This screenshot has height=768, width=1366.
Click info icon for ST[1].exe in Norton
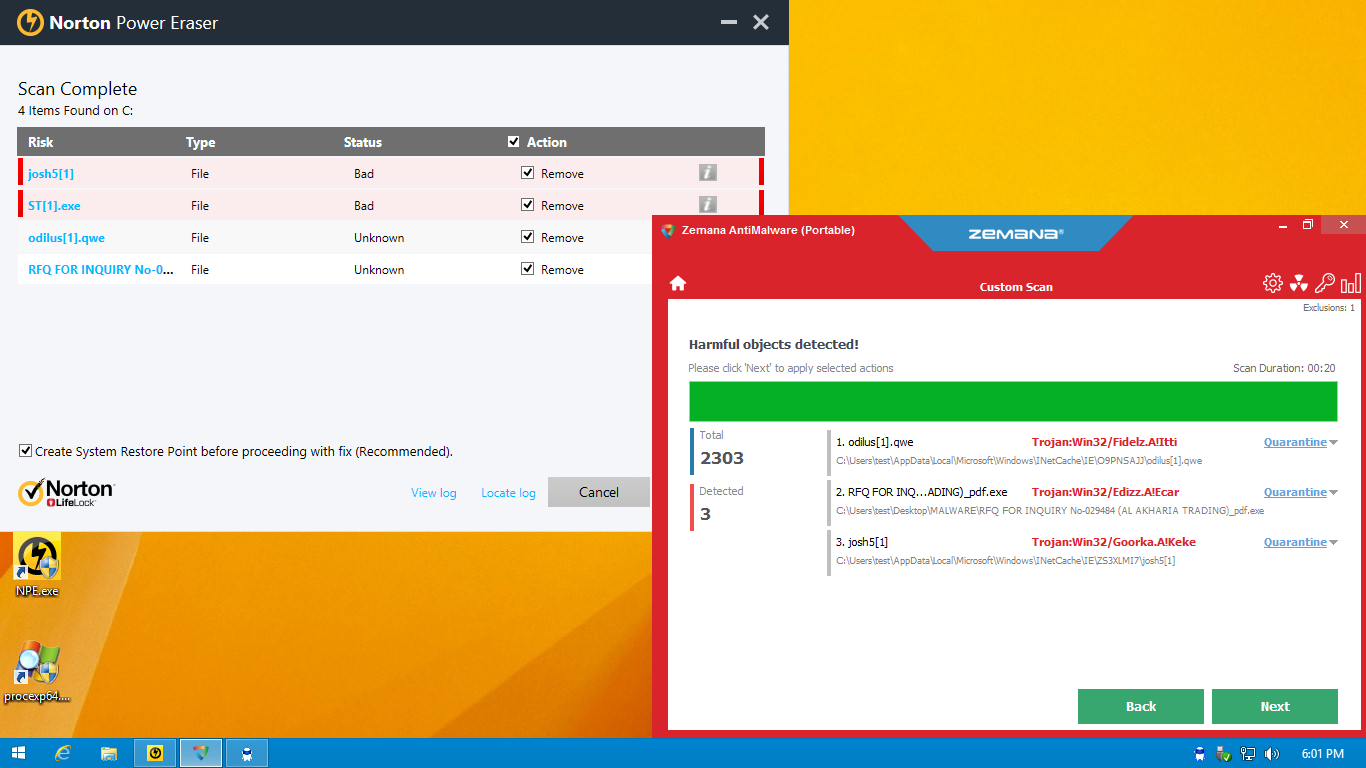tap(708, 205)
